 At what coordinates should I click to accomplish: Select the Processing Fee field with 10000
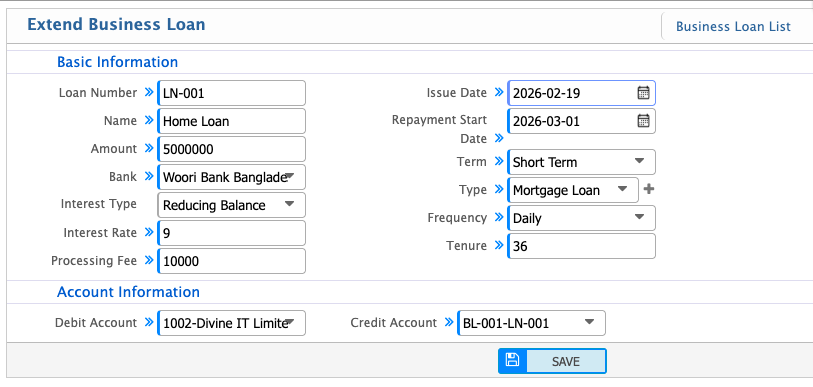point(231,261)
